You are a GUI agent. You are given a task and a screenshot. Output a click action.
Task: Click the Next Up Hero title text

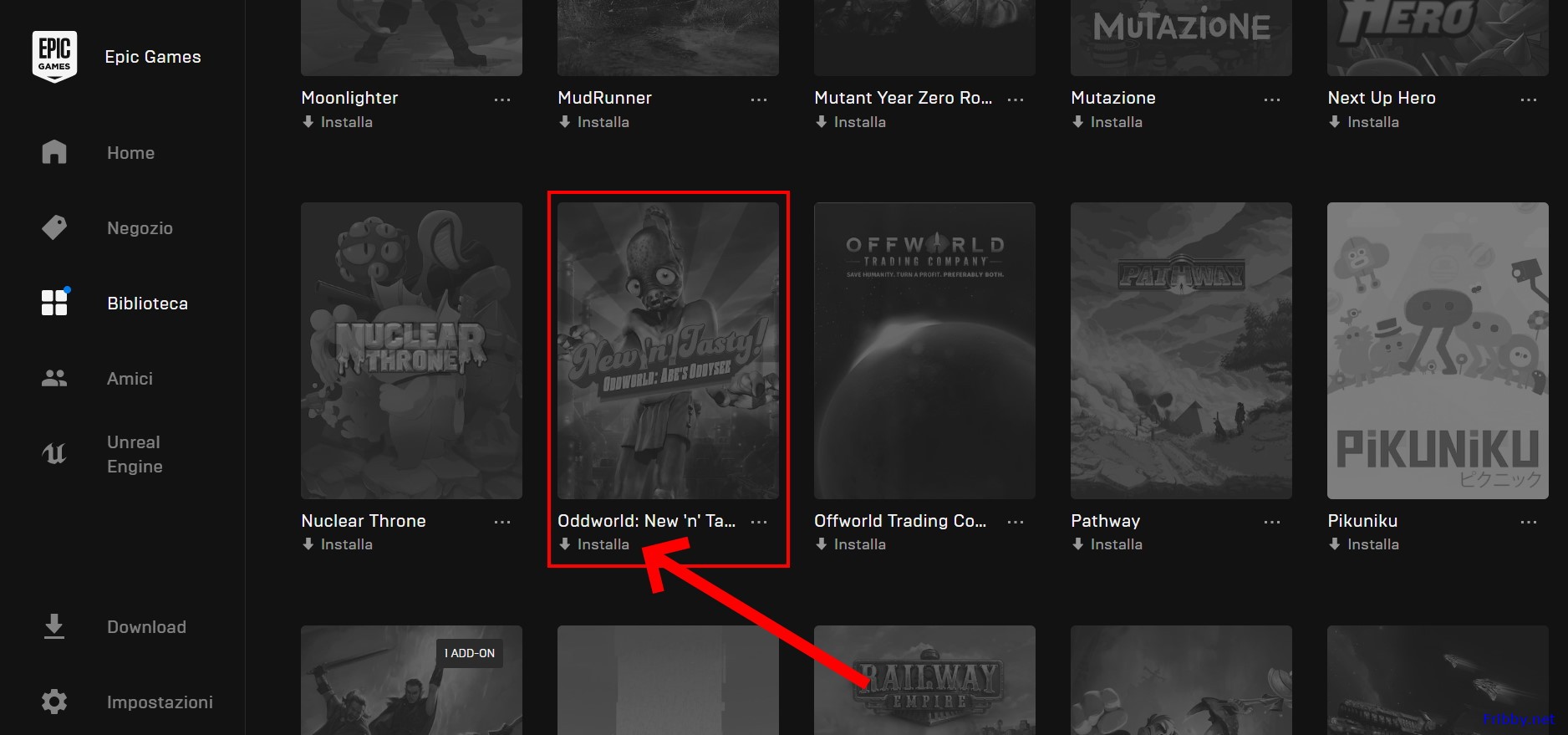pyautogui.click(x=1382, y=98)
